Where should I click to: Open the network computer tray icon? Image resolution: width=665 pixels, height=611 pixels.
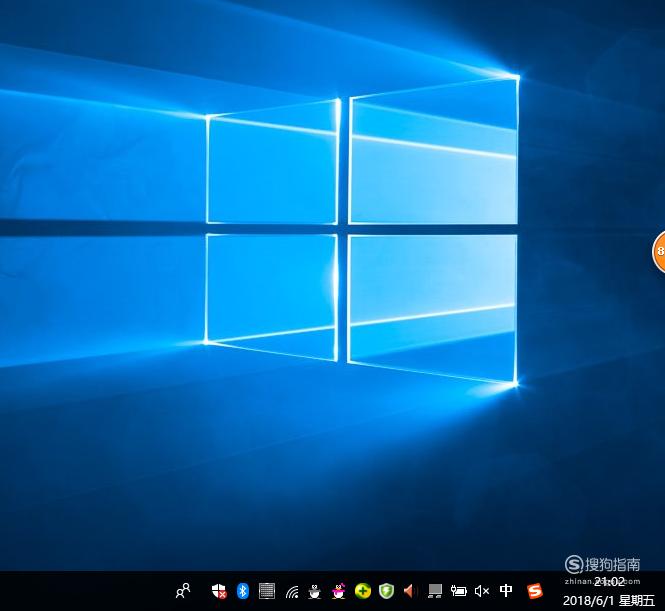(435, 591)
